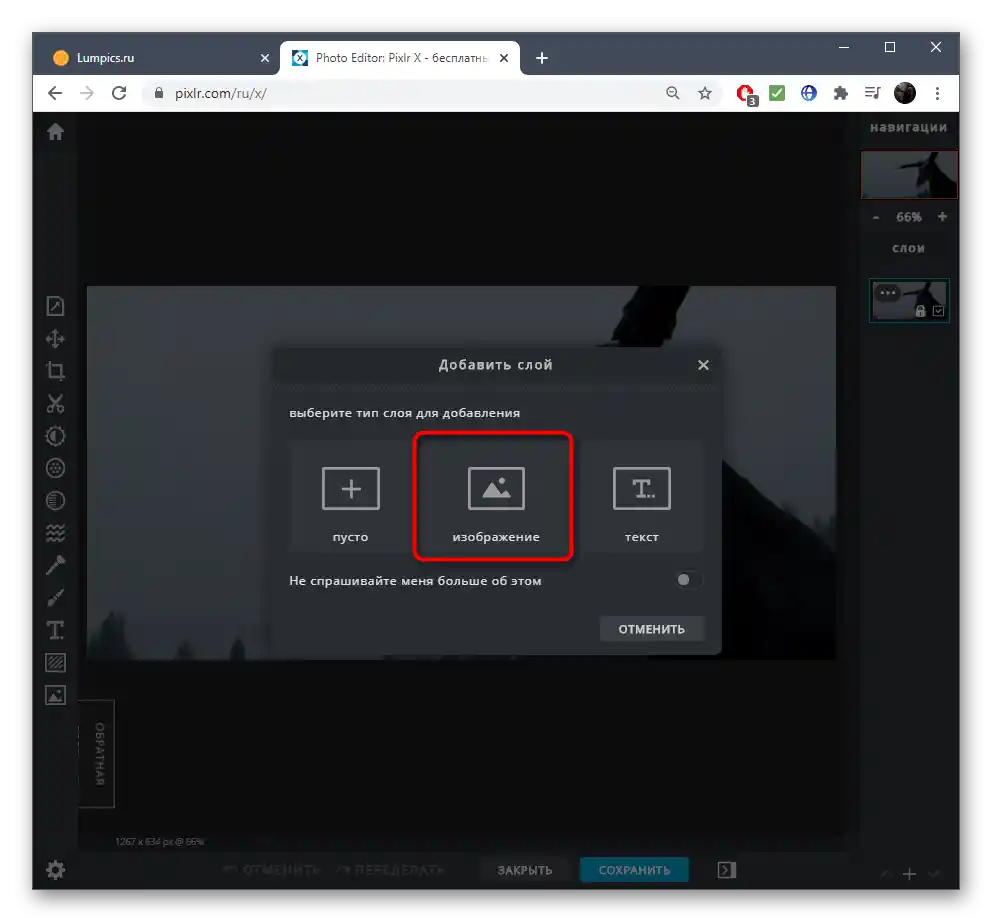Select the Cutout scissors tool
The height and width of the screenshot is (922, 992).
coord(55,403)
